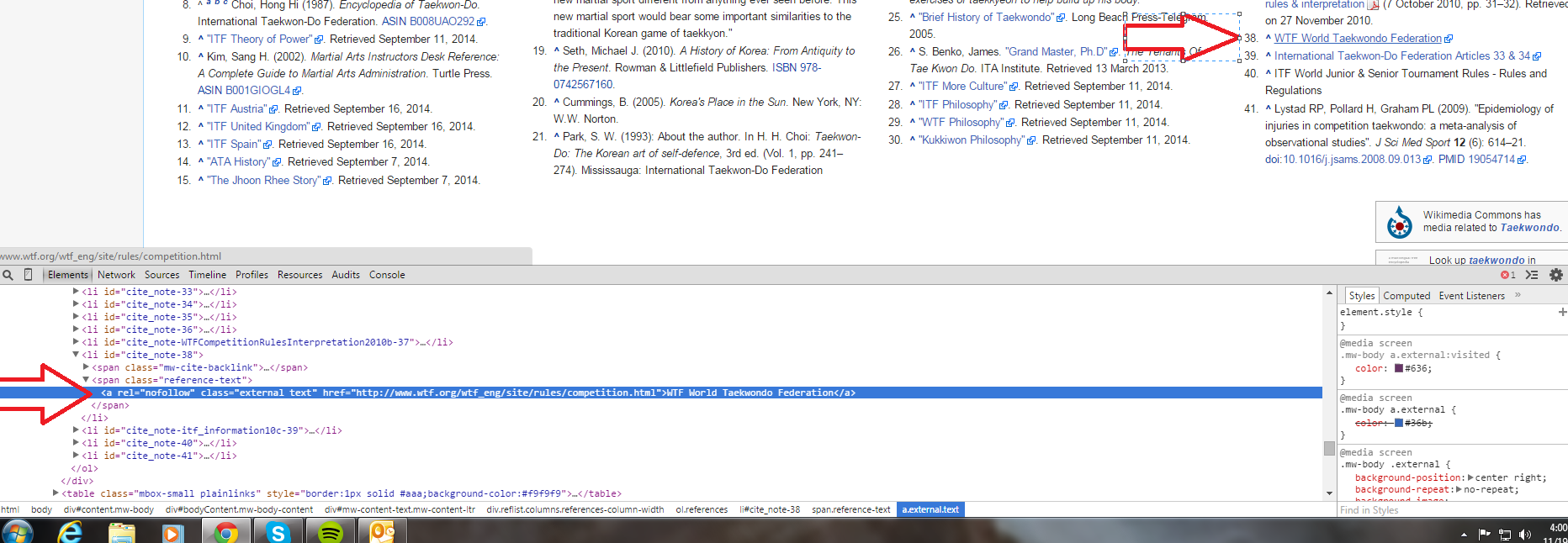Open the Kukkiwon Philosophy reference link
Viewport: 1568px width, 543px height.
pos(972,140)
